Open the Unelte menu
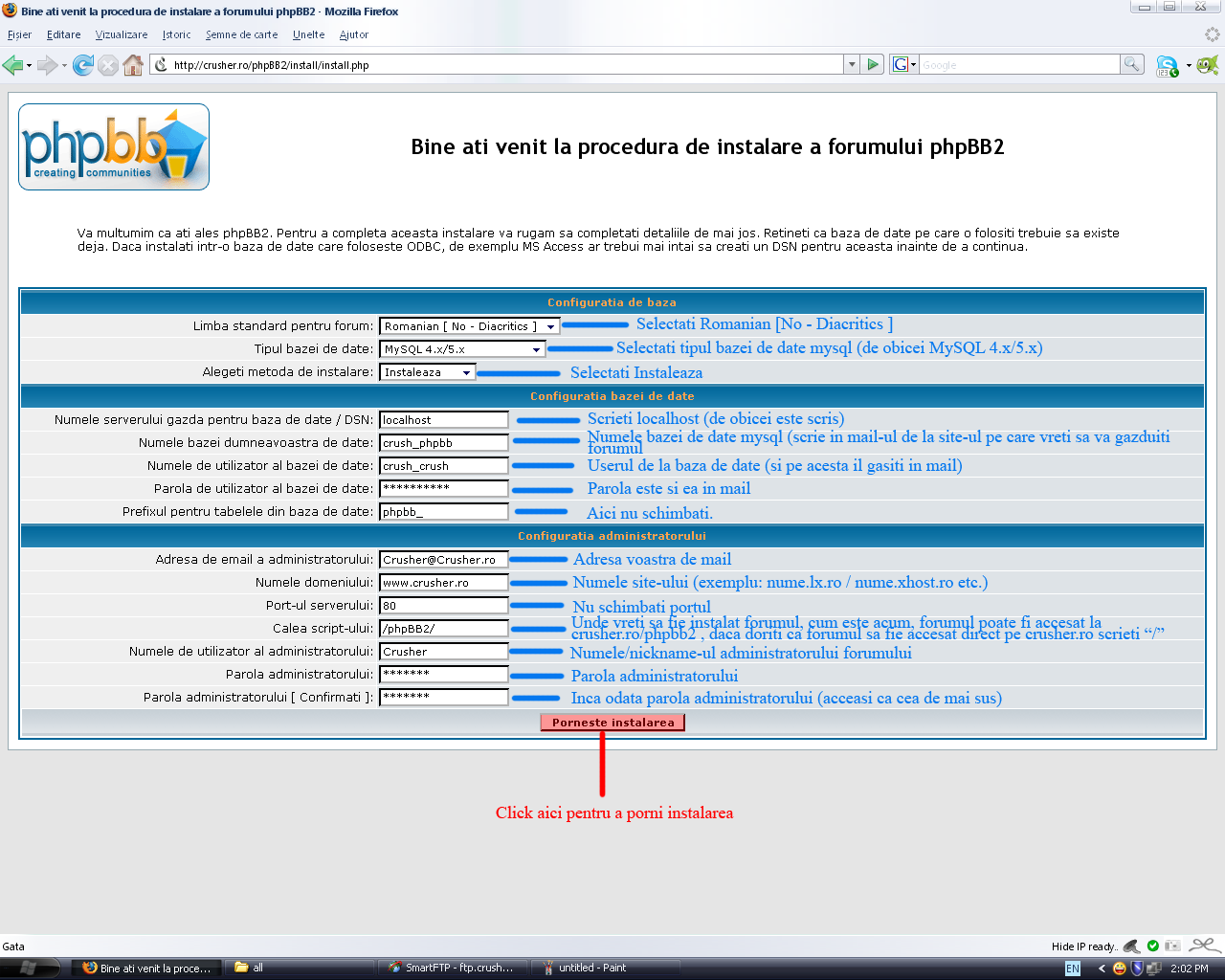 coord(308,34)
